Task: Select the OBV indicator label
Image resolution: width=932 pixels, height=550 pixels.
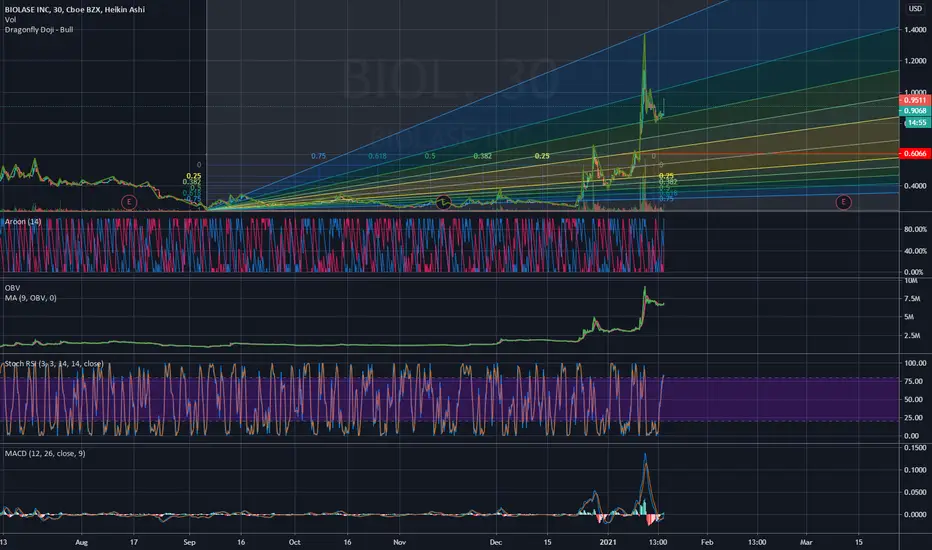Action: (x=12, y=288)
